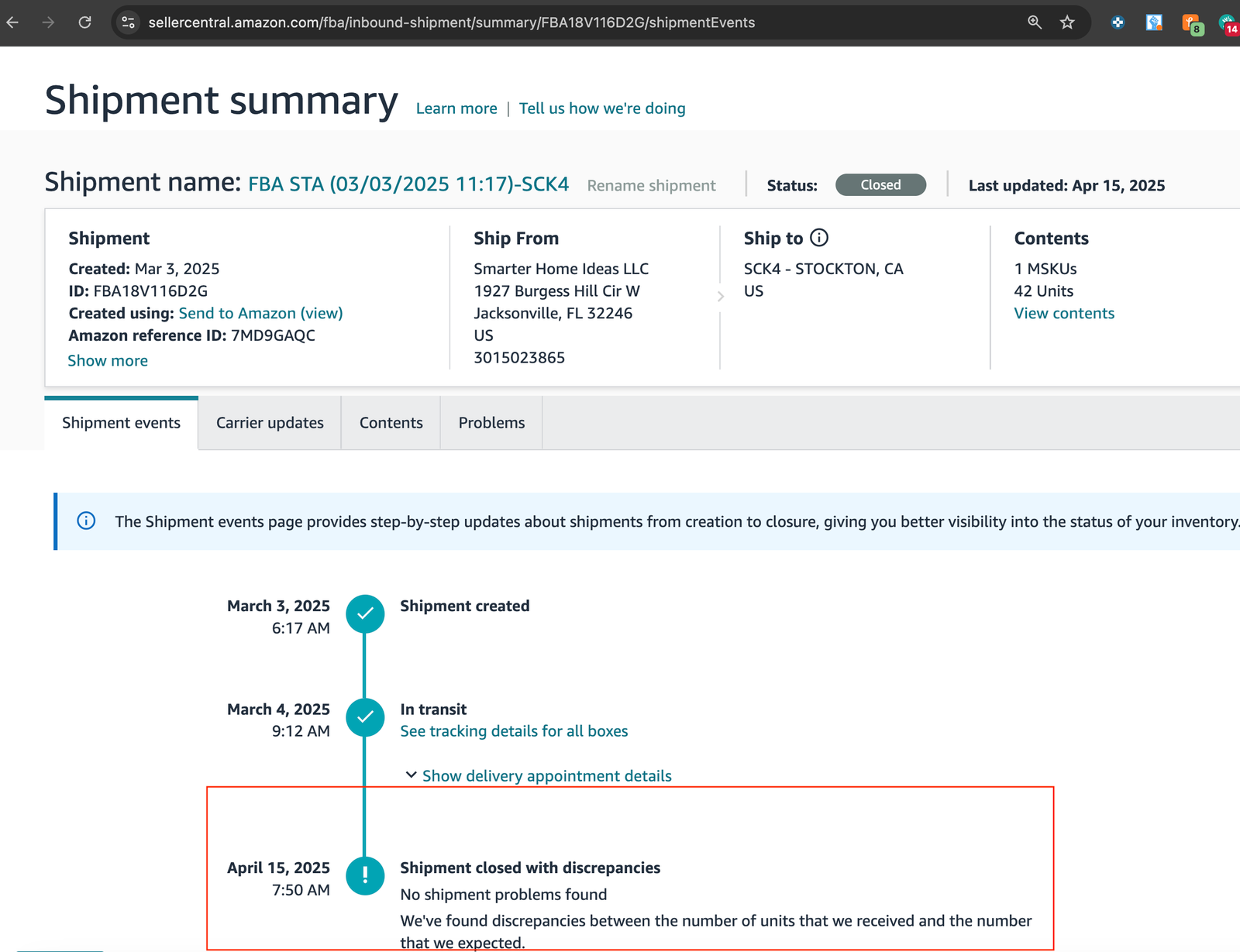Image resolution: width=1240 pixels, height=952 pixels.
Task: Click the shipment name FBA STA (03/03/2025 11:17)-SCK4
Action: [x=408, y=184]
